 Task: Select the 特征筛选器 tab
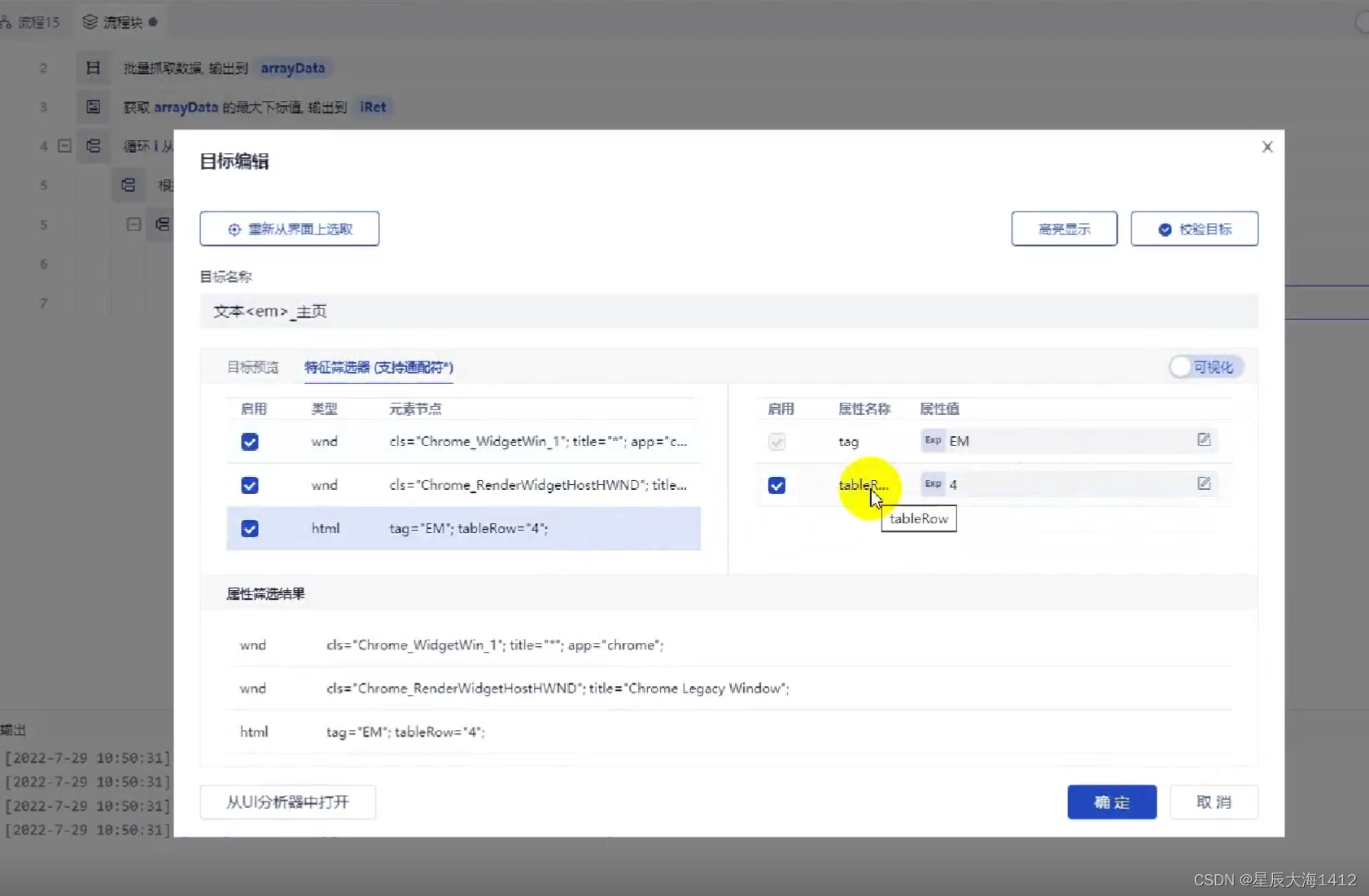pos(378,367)
